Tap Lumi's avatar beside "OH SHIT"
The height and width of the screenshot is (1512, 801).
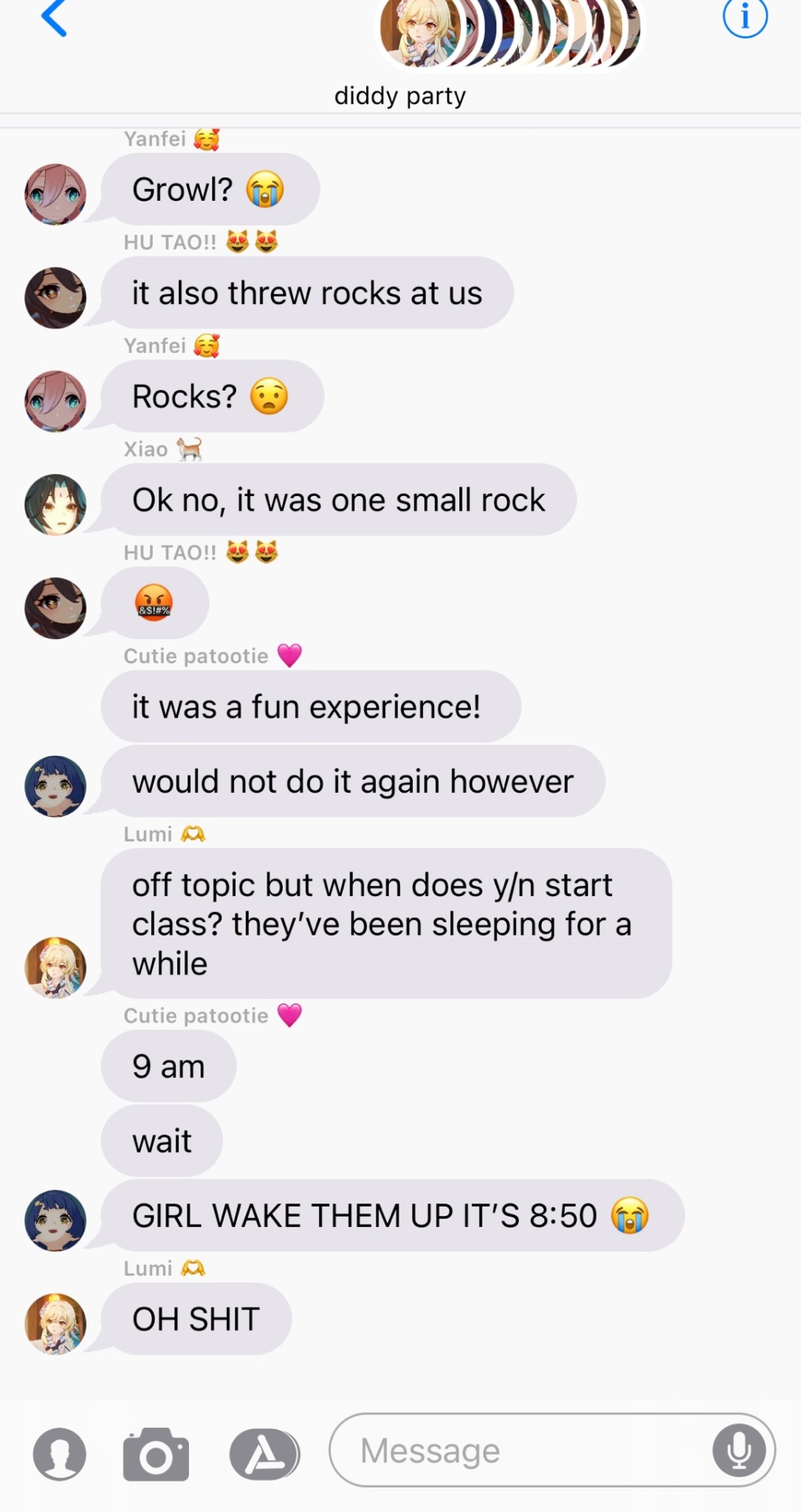pyautogui.click(x=55, y=1324)
